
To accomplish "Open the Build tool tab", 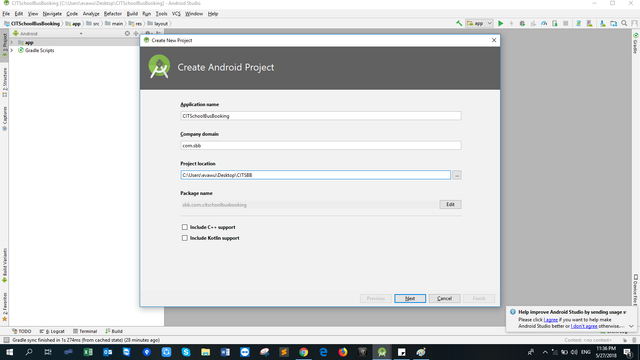I will 114,331.
